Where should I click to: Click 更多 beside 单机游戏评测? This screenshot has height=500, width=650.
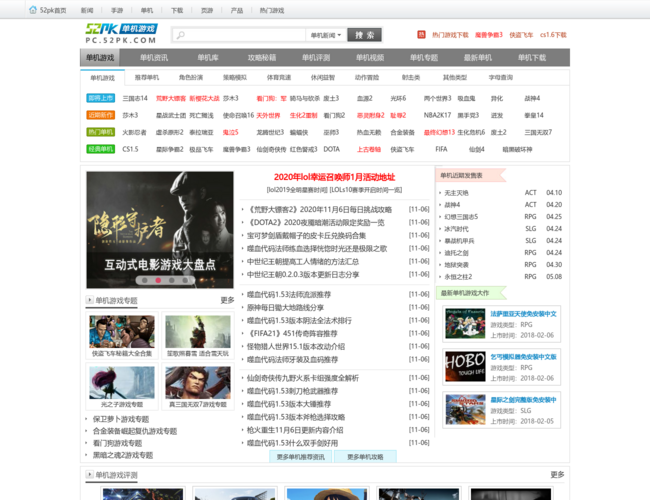coord(557,474)
